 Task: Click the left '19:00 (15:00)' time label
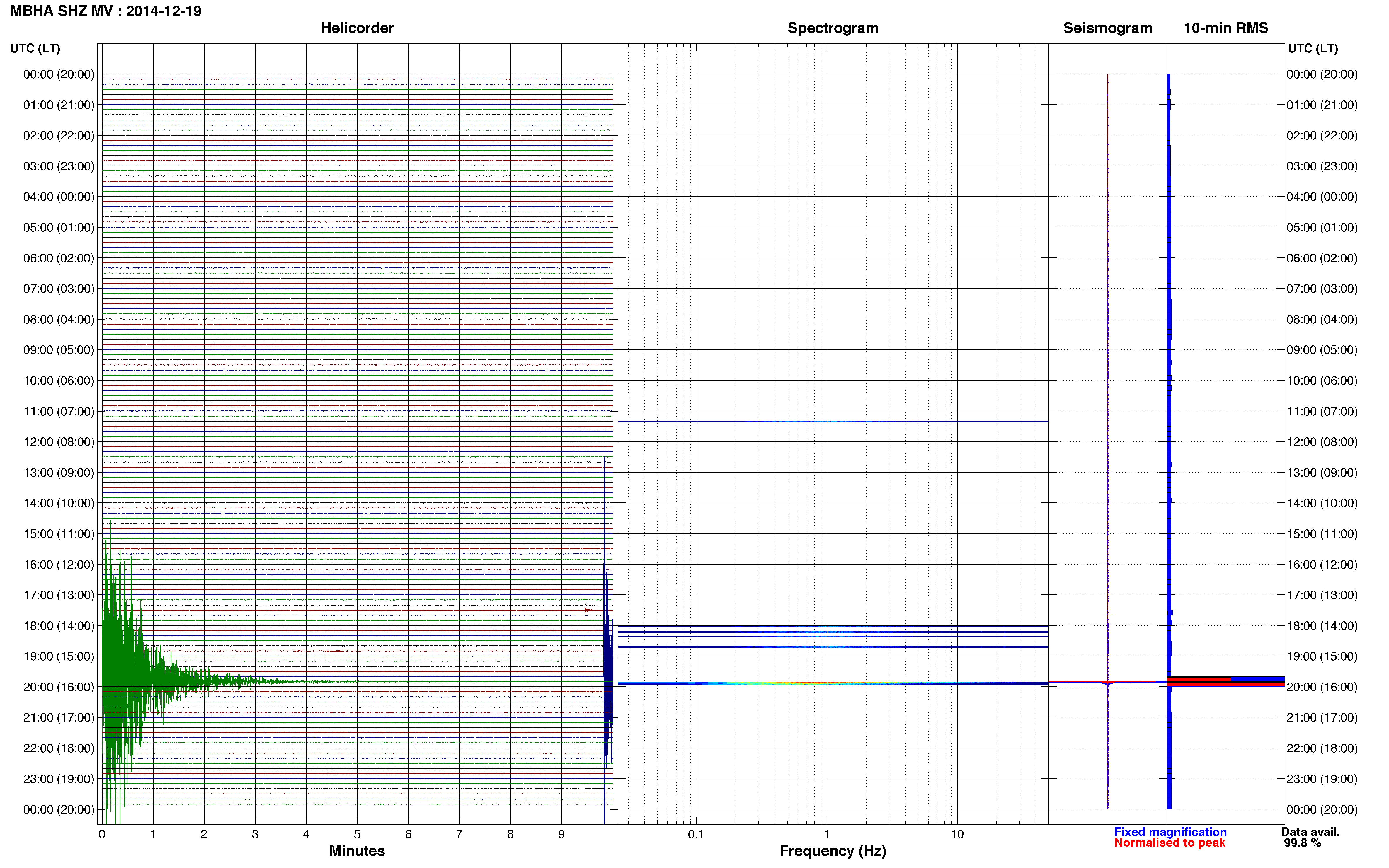pos(59,656)
